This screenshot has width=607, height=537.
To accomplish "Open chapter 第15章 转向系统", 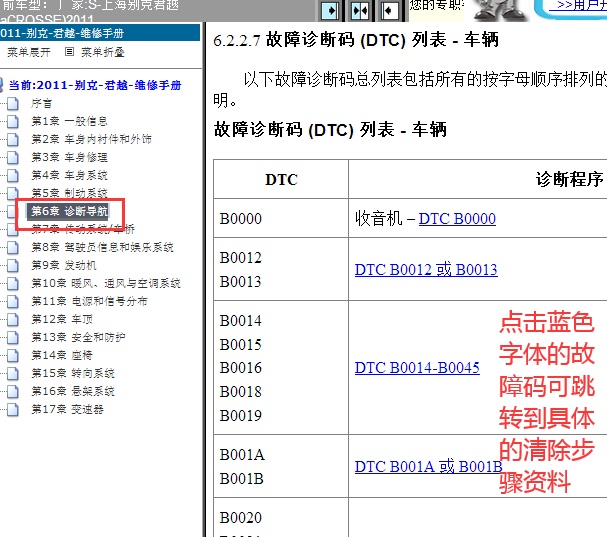I will coord(73,373).
